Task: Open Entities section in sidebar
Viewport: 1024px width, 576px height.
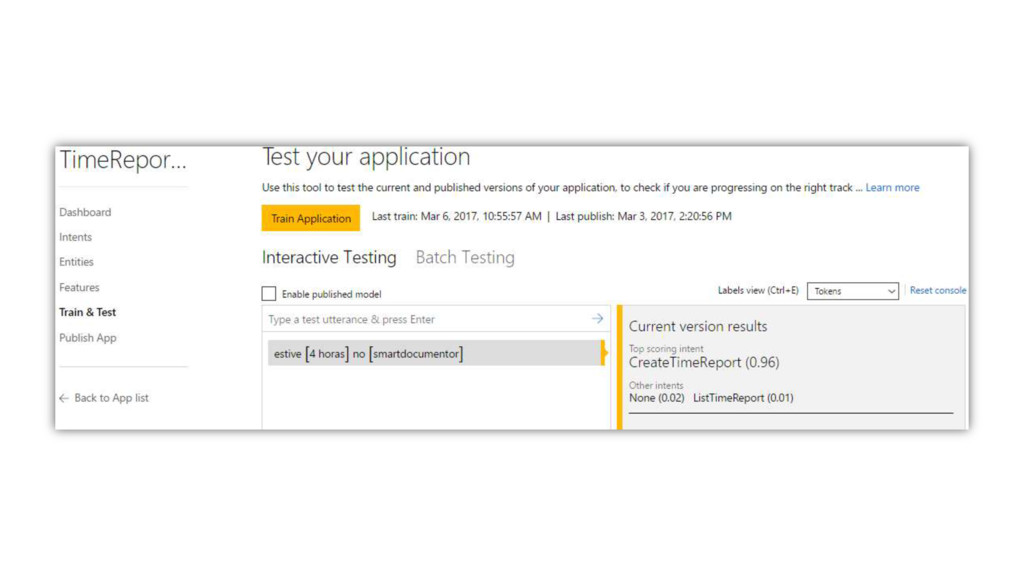Action: pos(76,262)
